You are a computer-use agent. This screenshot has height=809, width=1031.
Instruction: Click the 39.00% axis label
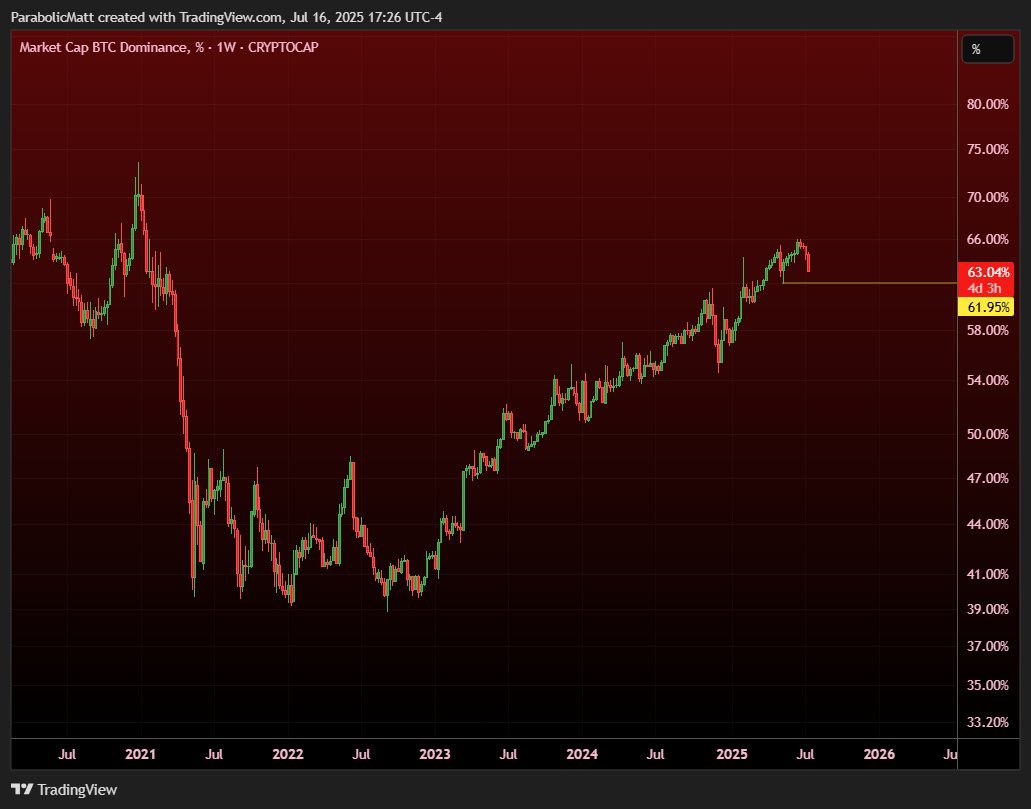coord(988,609)
